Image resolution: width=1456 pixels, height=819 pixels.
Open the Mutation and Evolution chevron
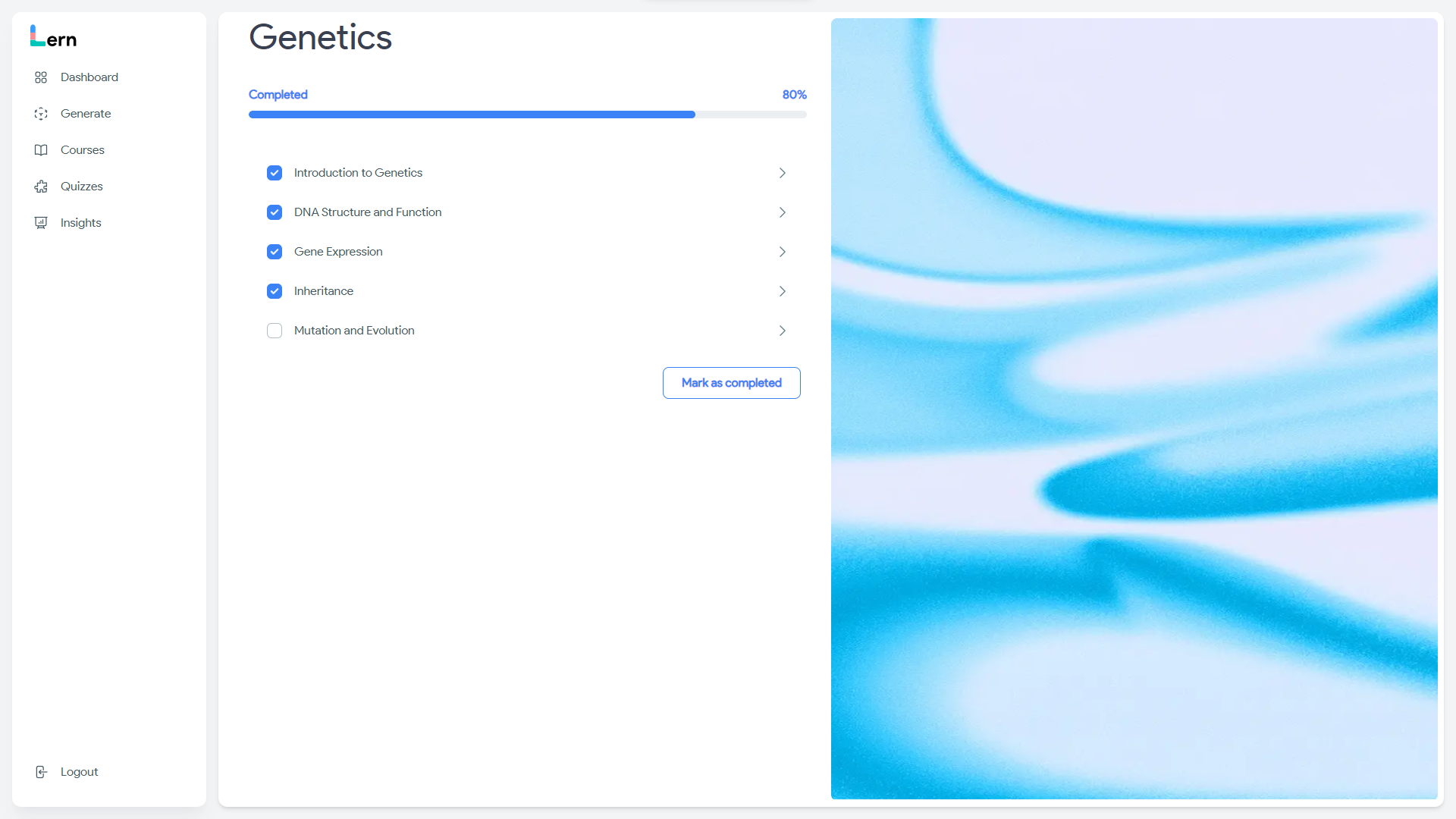coord(782,331)
